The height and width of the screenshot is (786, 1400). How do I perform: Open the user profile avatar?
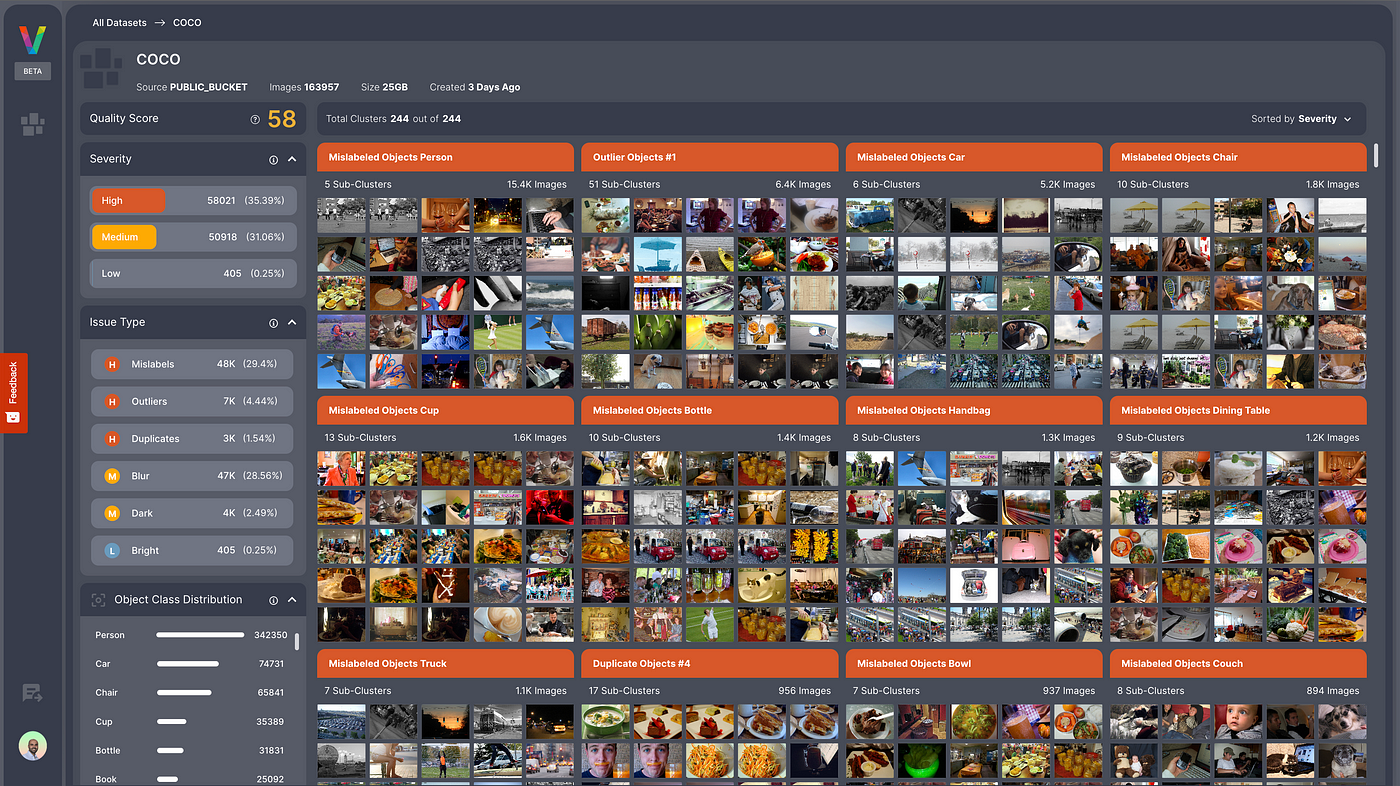pos(32,746)
